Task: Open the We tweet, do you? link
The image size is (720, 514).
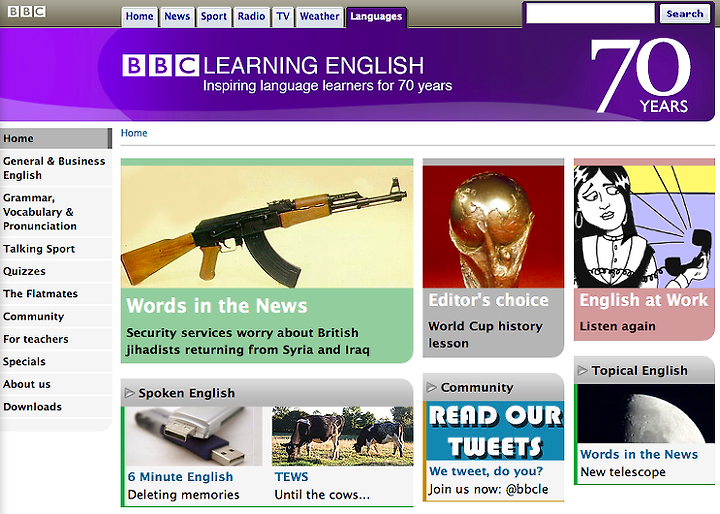Action: tap(486, 471)
